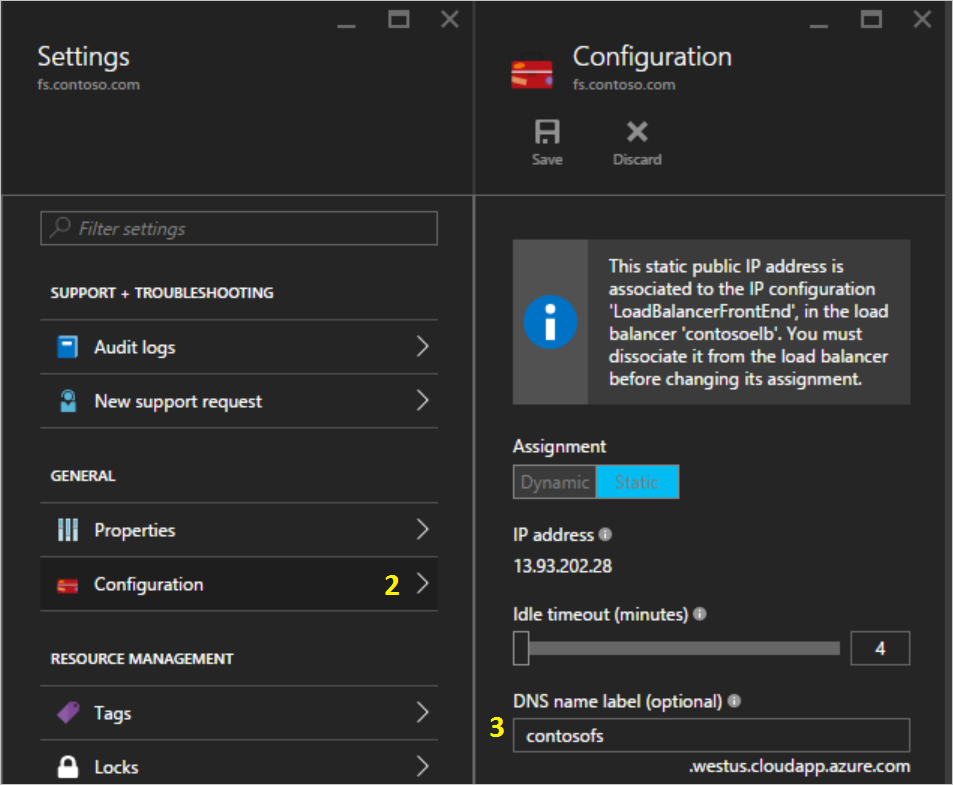953x785 pixels.
Task: Click fs.contoso.com subtitle under Settings
Action: point(89,84)
